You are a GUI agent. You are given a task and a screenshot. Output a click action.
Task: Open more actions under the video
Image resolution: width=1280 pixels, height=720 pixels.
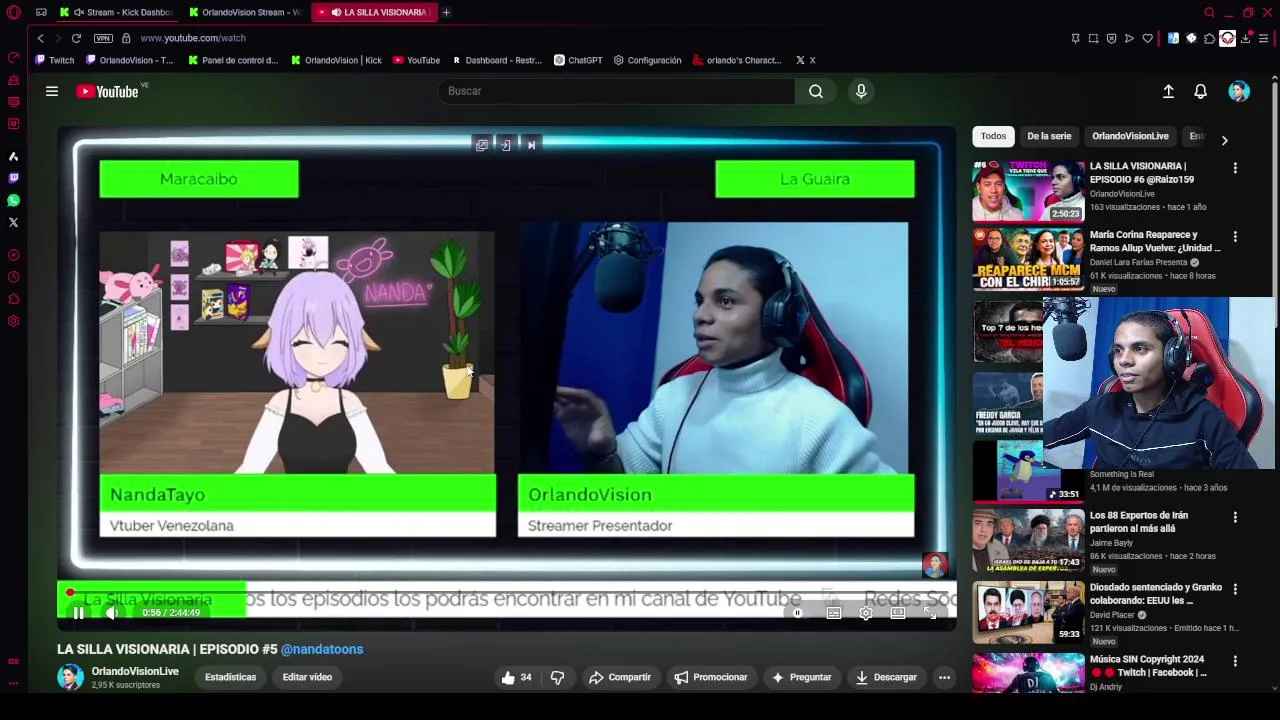(944, 677)
